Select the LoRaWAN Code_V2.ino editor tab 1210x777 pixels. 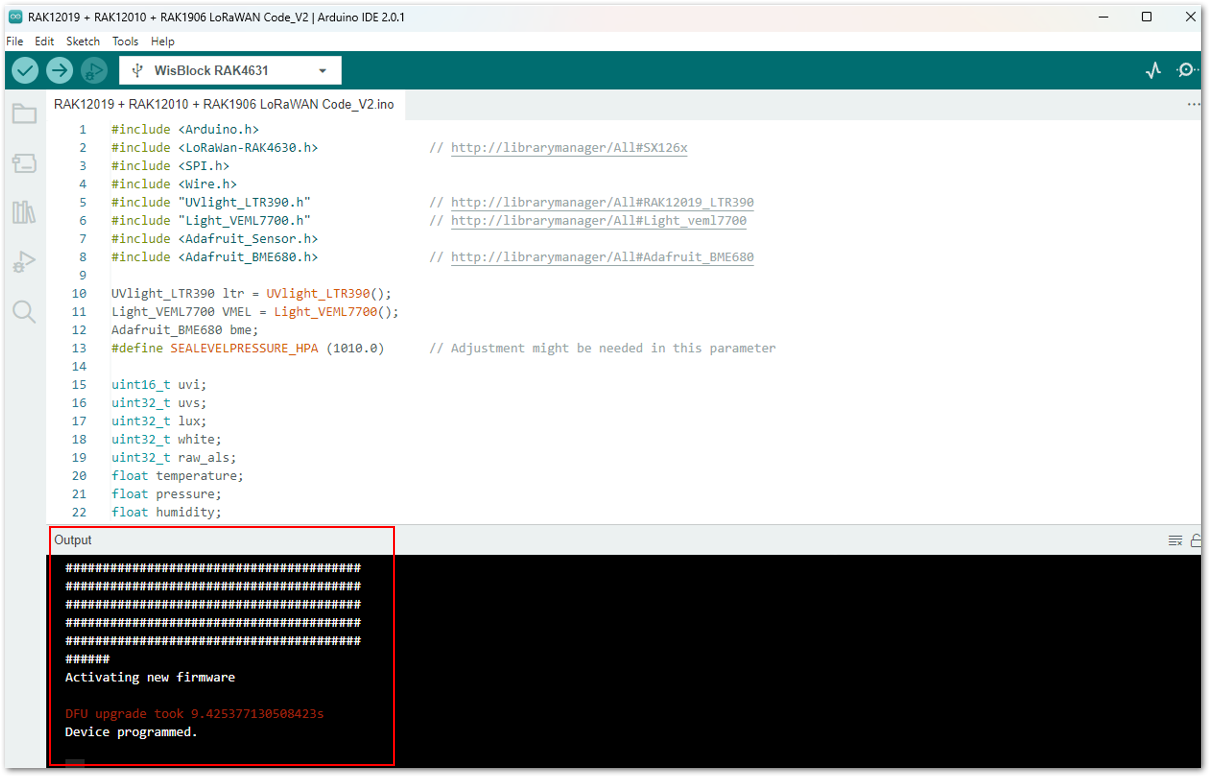pos(224,104)
